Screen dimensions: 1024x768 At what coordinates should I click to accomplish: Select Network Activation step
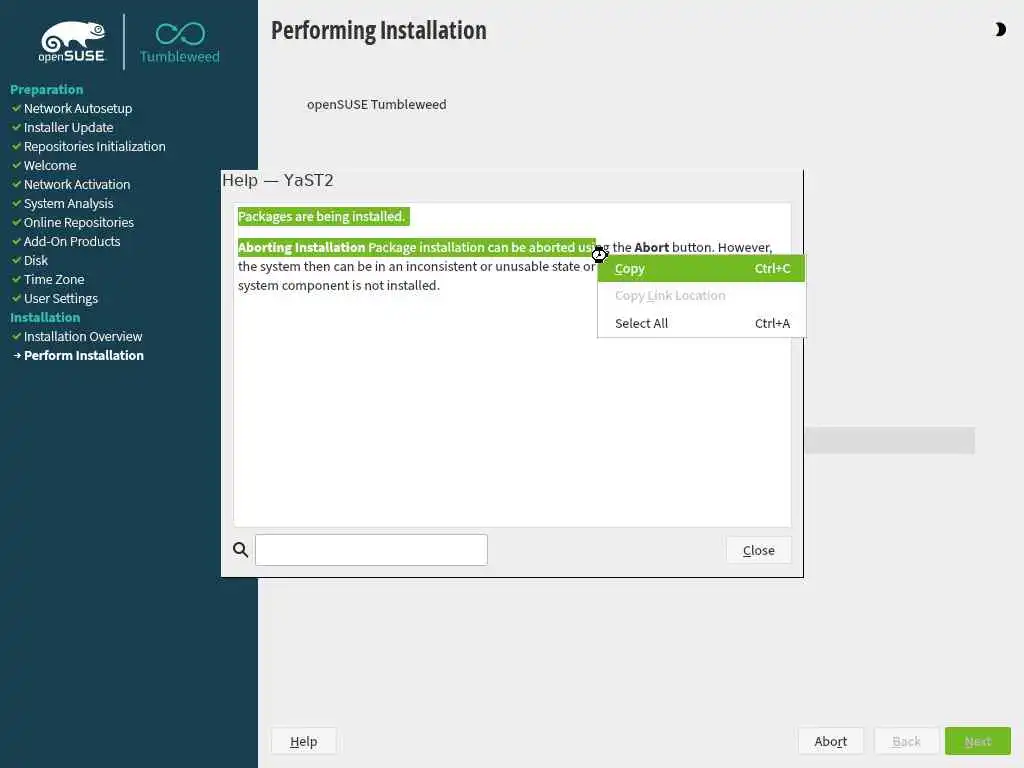pos(77,184)
